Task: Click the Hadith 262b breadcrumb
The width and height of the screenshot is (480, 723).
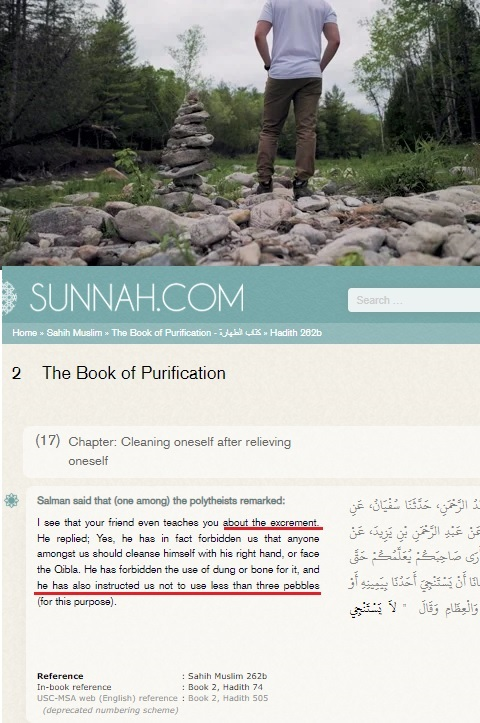Action: 296,332
